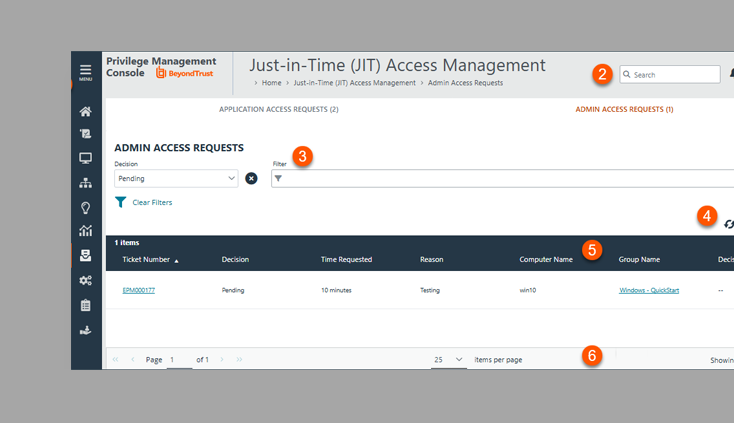This screenshot has width=734, height=423.
Task: Click Just-in-Time (JIT) Access Management breadcrumb
Action: (x=354, y=83)
